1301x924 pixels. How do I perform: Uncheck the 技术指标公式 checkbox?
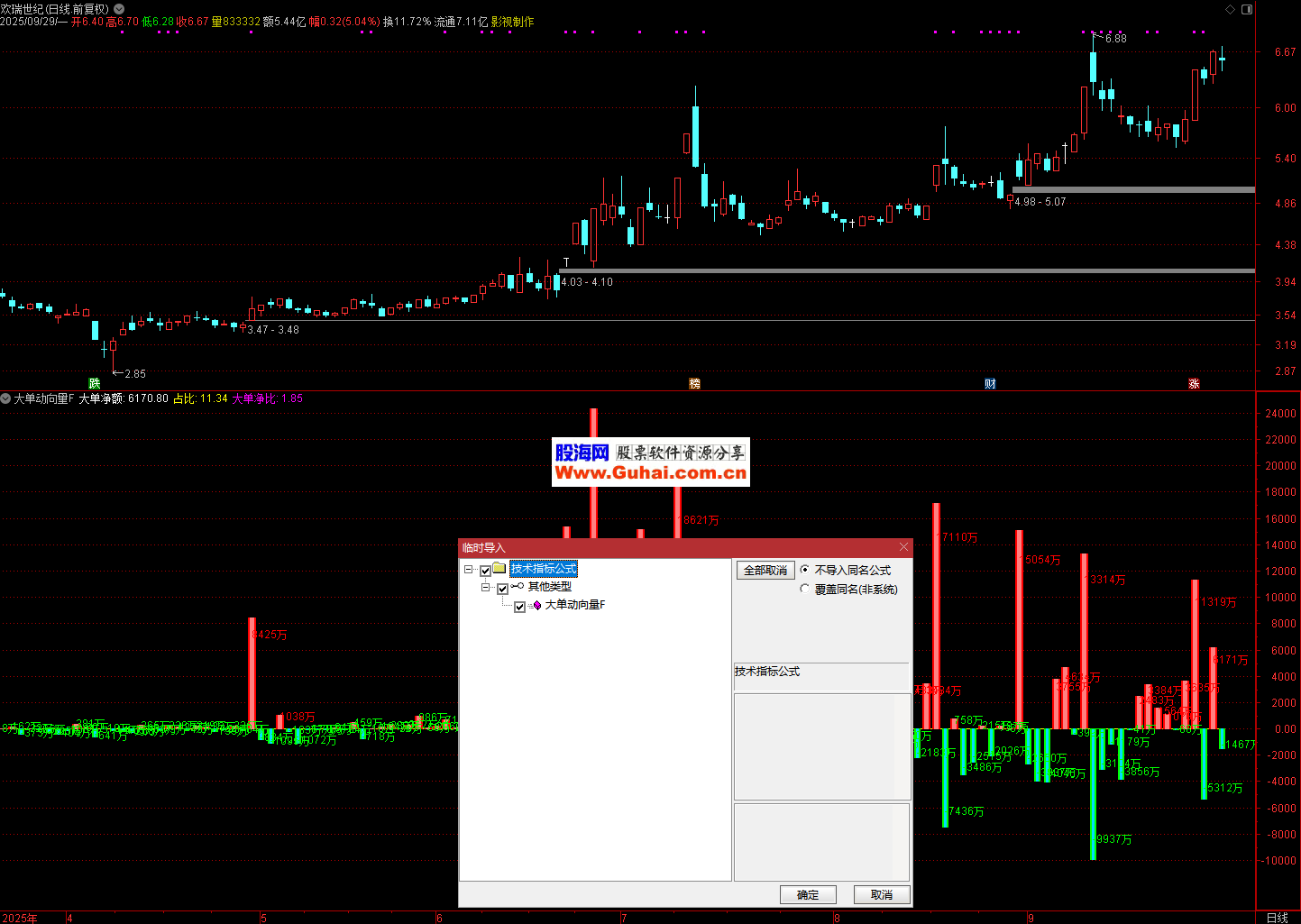[485, 571]
